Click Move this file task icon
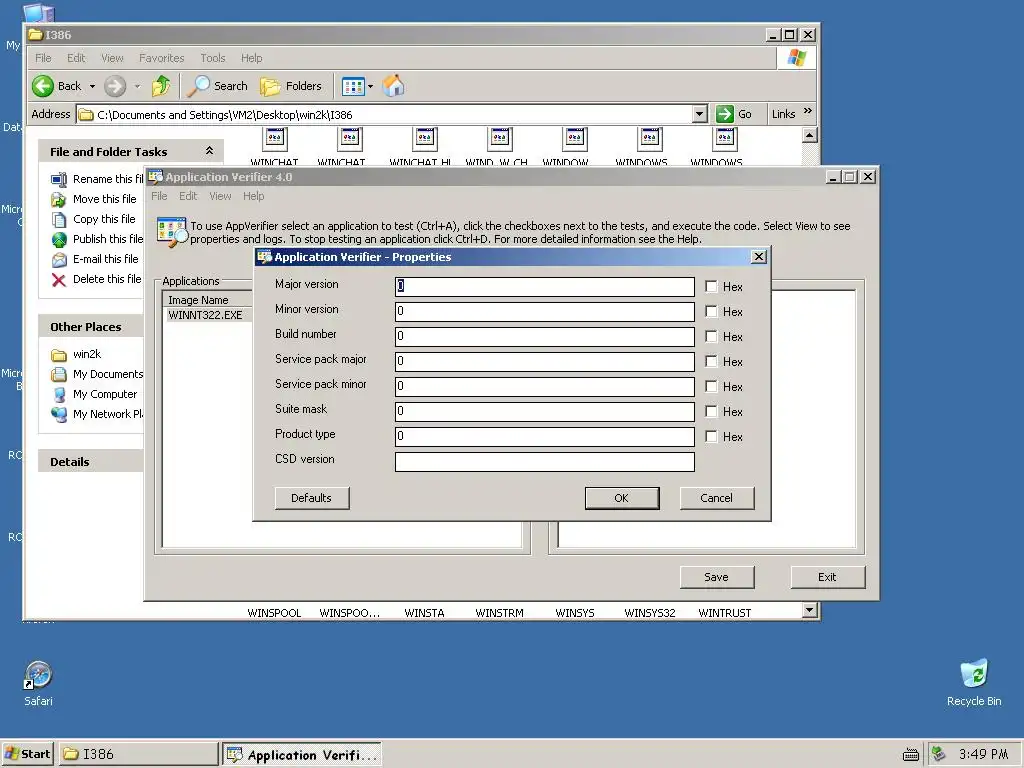Image resolution: width=1024 pixels, height=768 pixels. 59,199
